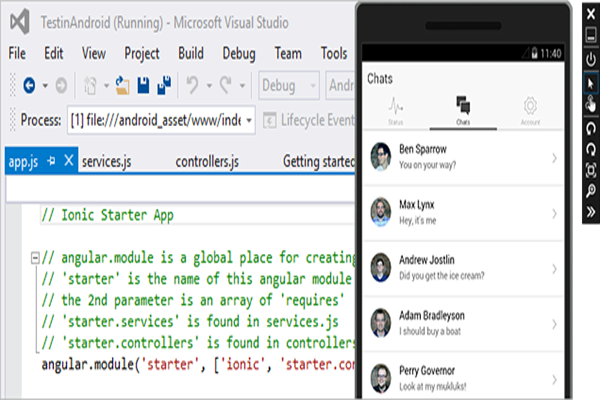The width and height of the screenshot is (600, 400).
Task: Click the Undo arrow icon
Action: tap(192, 85)
